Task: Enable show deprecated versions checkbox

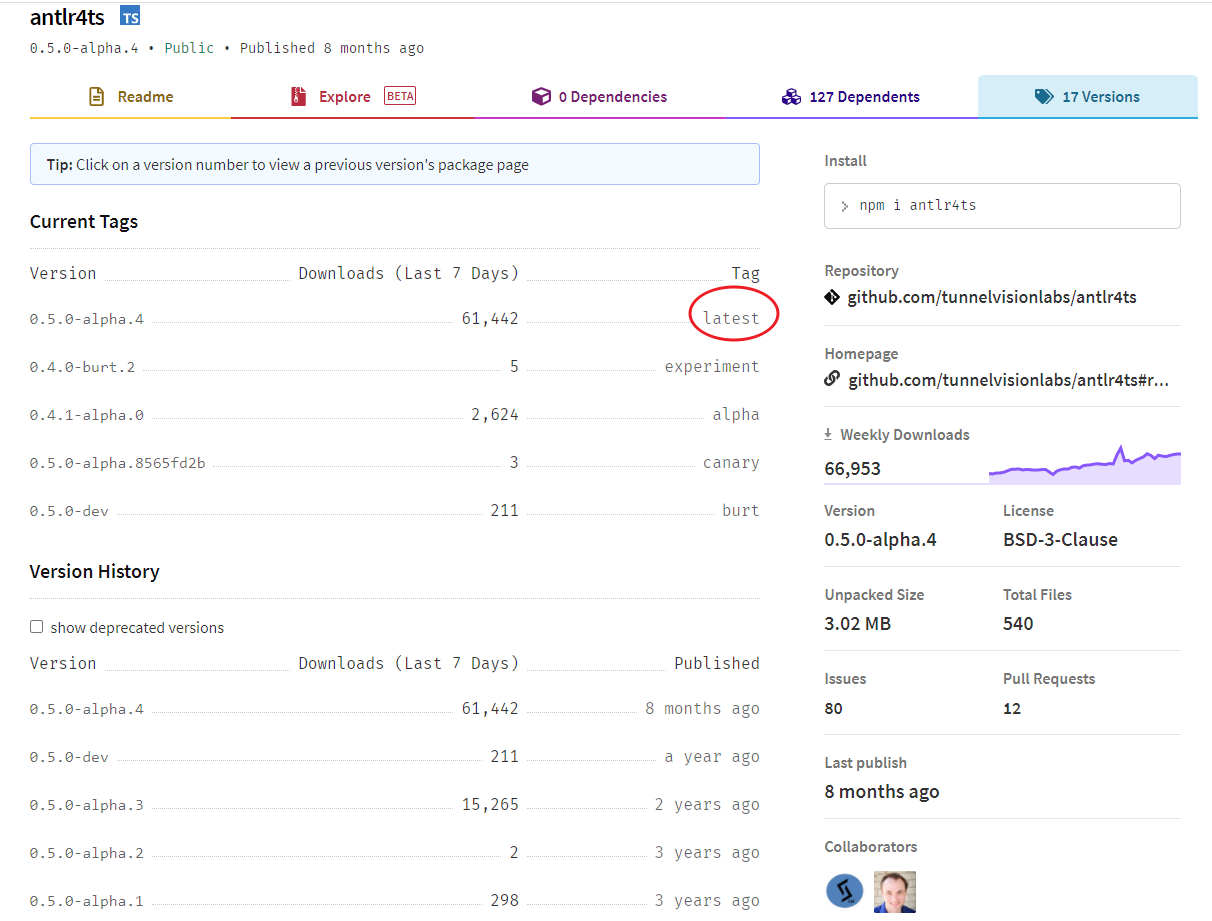Action: pos(37,627)
